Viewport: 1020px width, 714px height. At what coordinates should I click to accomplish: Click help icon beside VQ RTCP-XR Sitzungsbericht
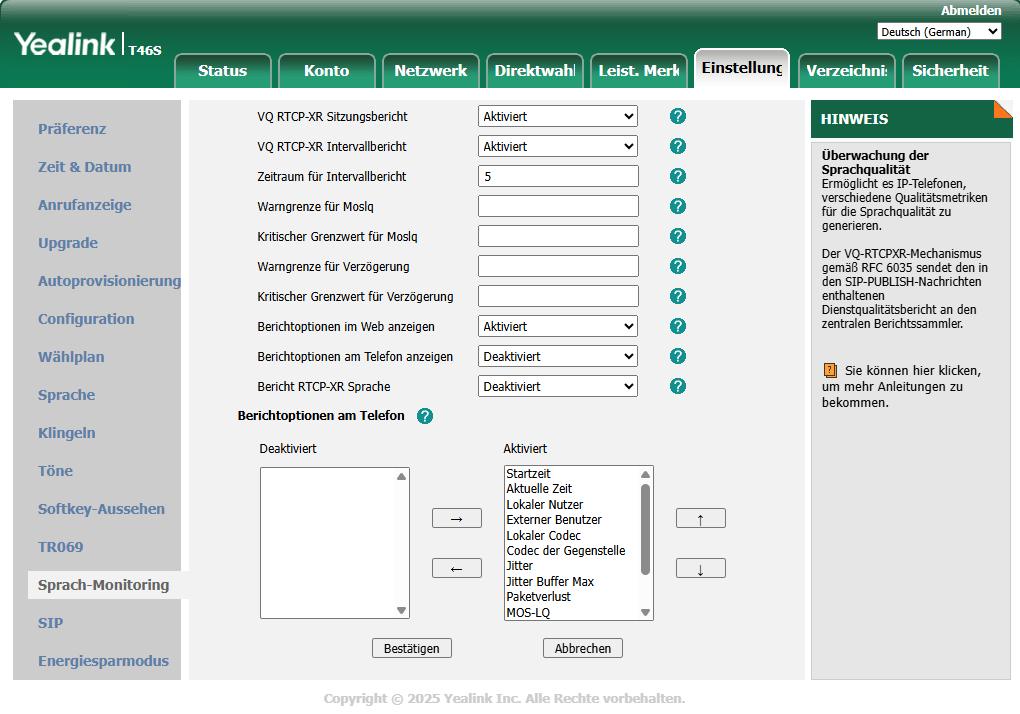pos(677,116)
